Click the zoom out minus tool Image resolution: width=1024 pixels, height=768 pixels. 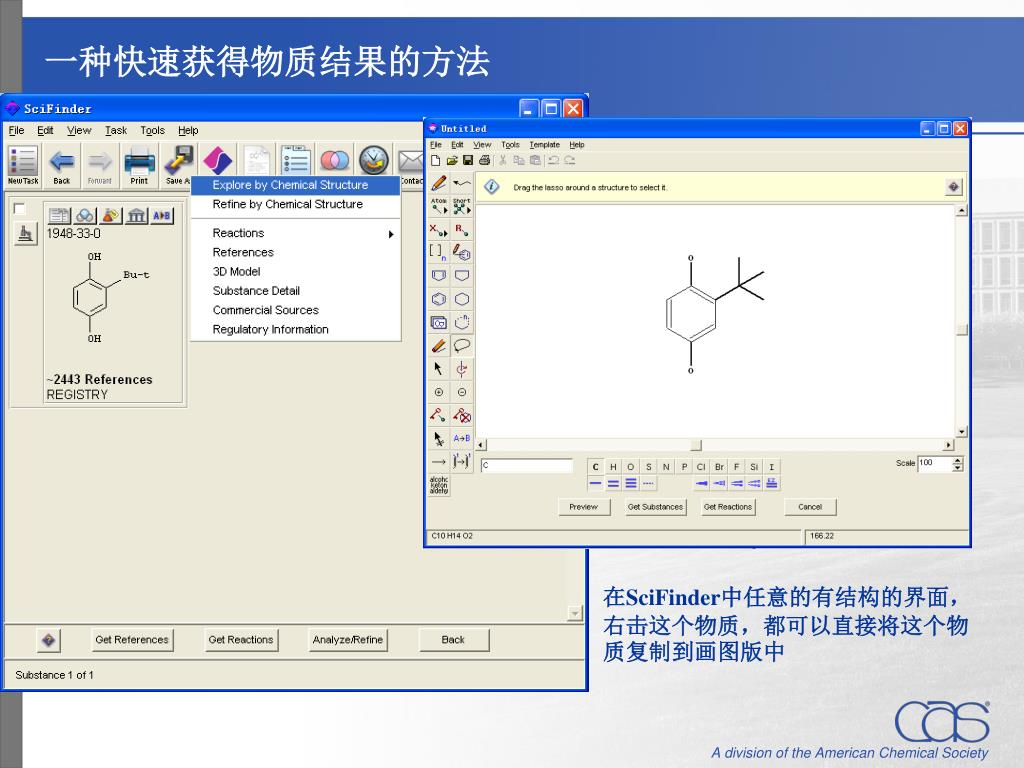coord(462,392)
